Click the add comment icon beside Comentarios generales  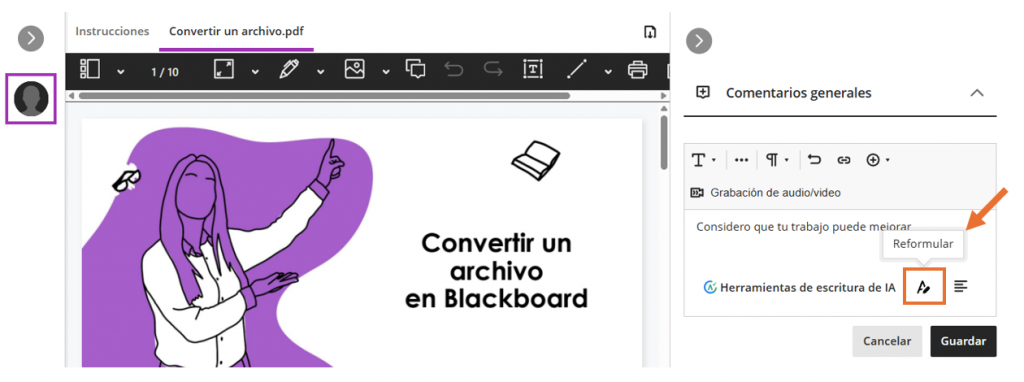click(703, 93)
